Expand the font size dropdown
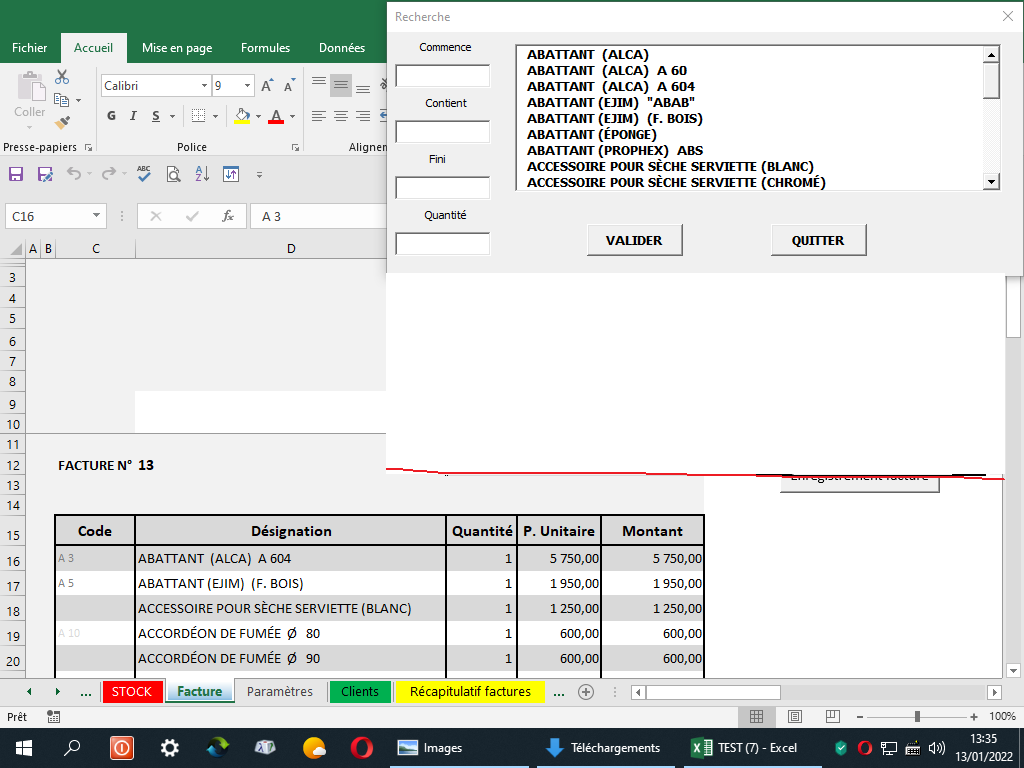Viewport: 1024px width, 768px height. (247, 86)
